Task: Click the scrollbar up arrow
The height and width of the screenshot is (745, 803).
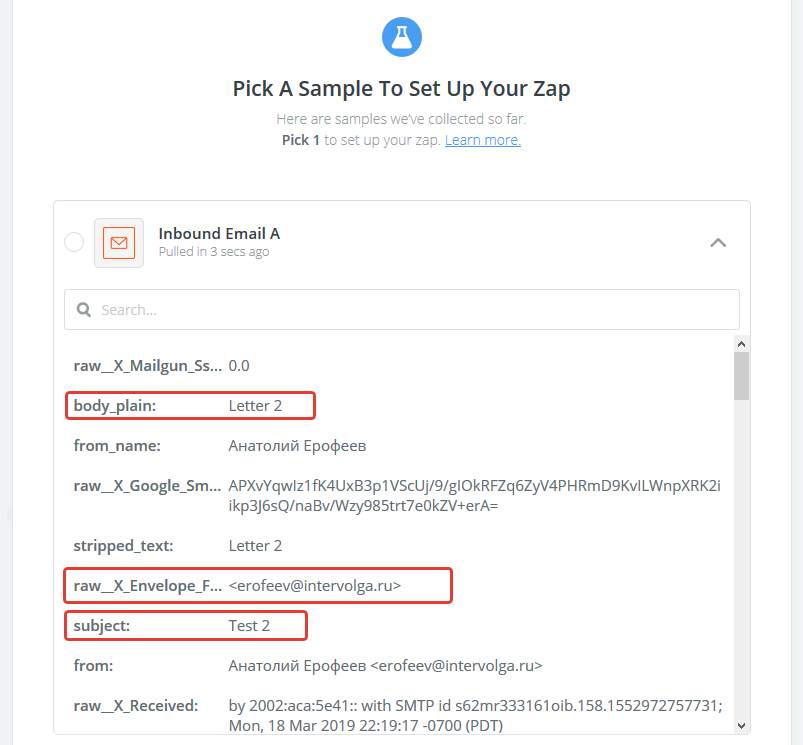Action: (x=741, y=344)
